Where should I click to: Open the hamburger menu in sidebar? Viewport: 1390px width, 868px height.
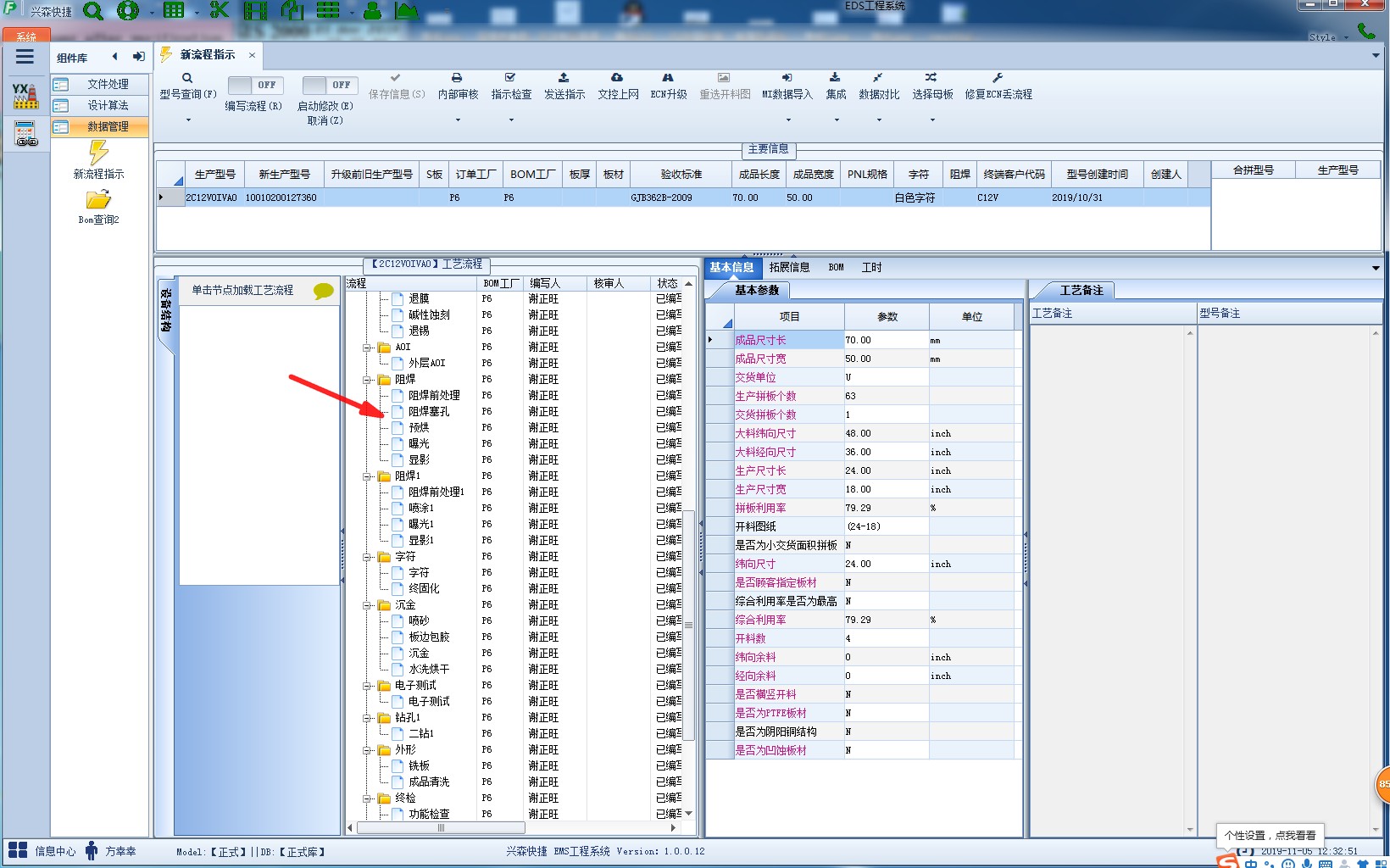click(25, 57)
